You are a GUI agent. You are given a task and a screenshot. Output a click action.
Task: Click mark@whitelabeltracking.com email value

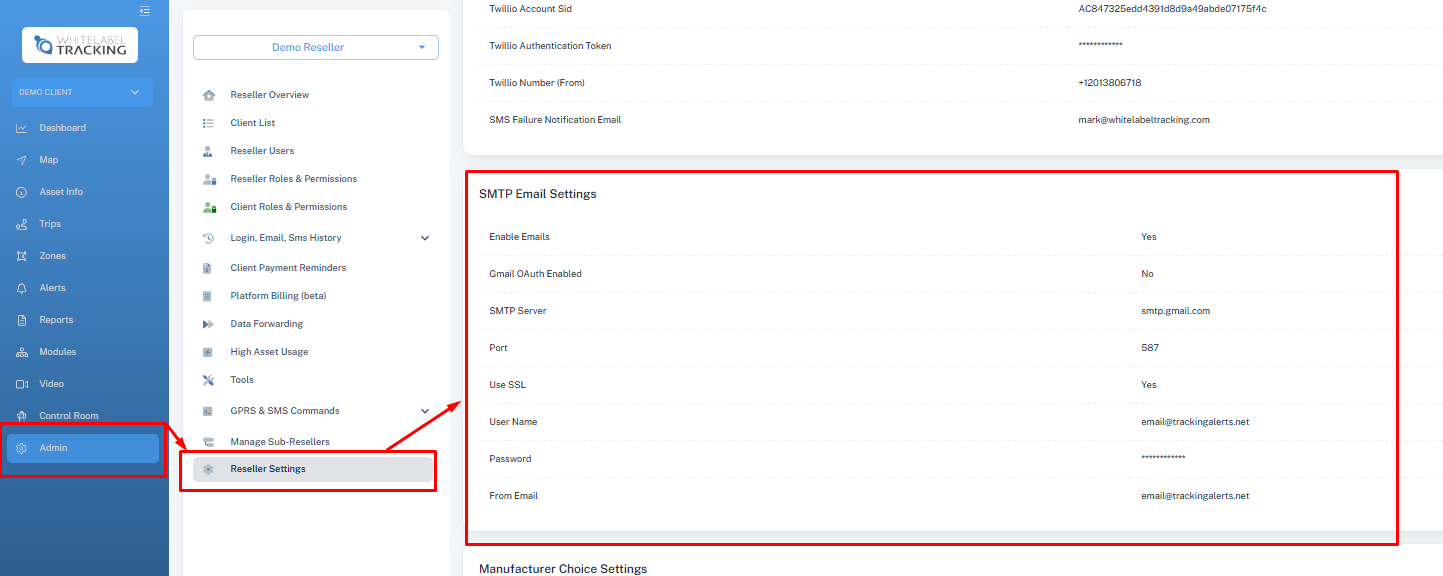point(1144,120)
